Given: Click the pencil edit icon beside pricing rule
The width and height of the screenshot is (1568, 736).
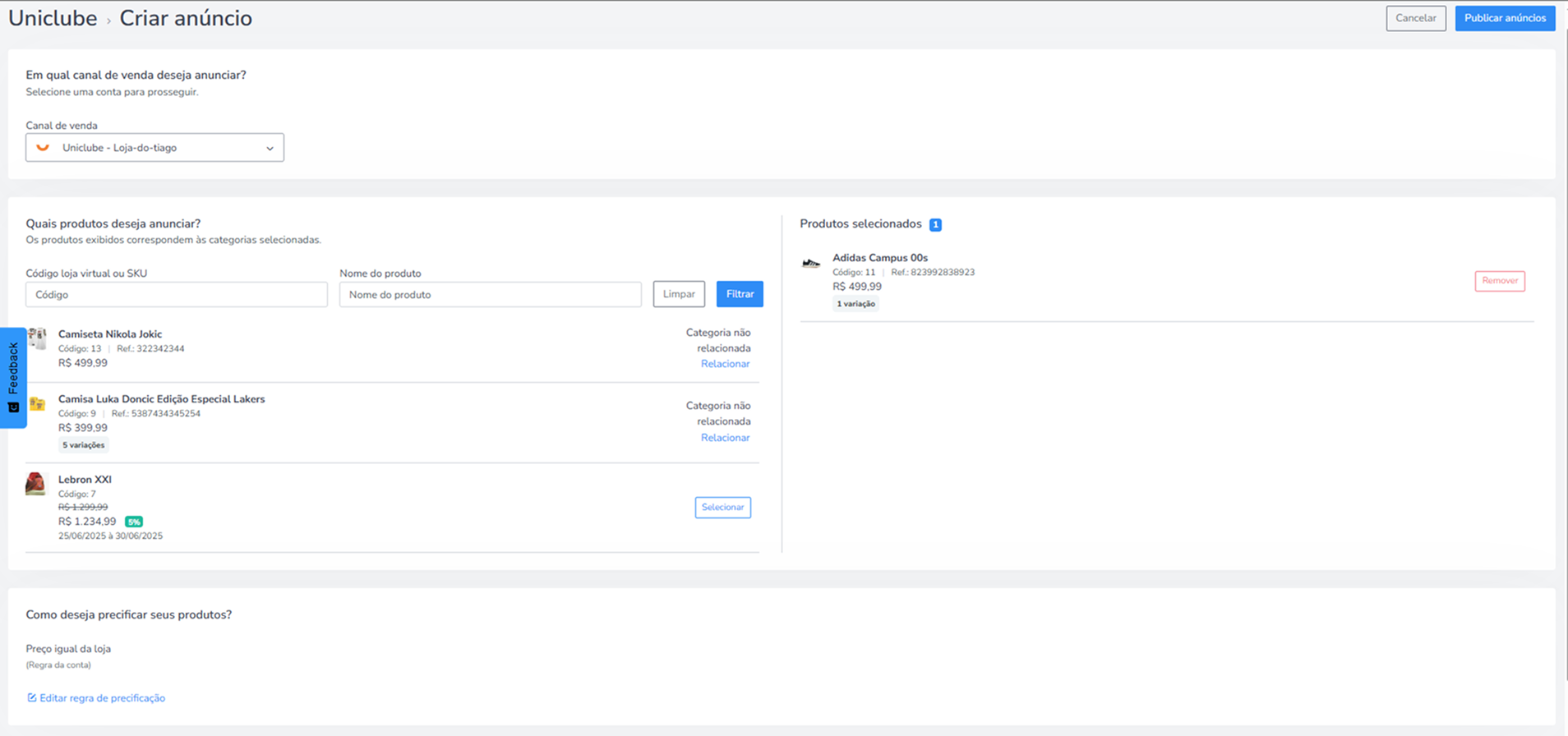Looking at the screenshot, I should click(31, 698).
